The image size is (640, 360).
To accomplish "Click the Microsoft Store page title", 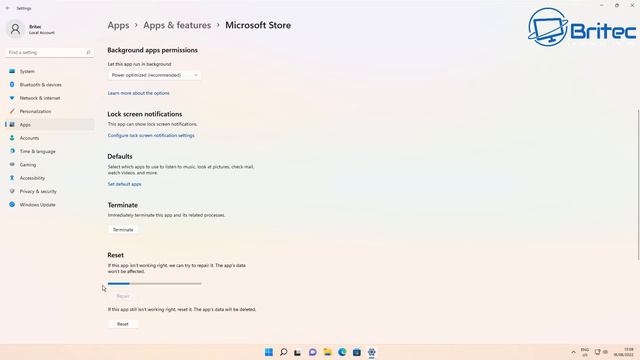I will [x=258, y=25].
